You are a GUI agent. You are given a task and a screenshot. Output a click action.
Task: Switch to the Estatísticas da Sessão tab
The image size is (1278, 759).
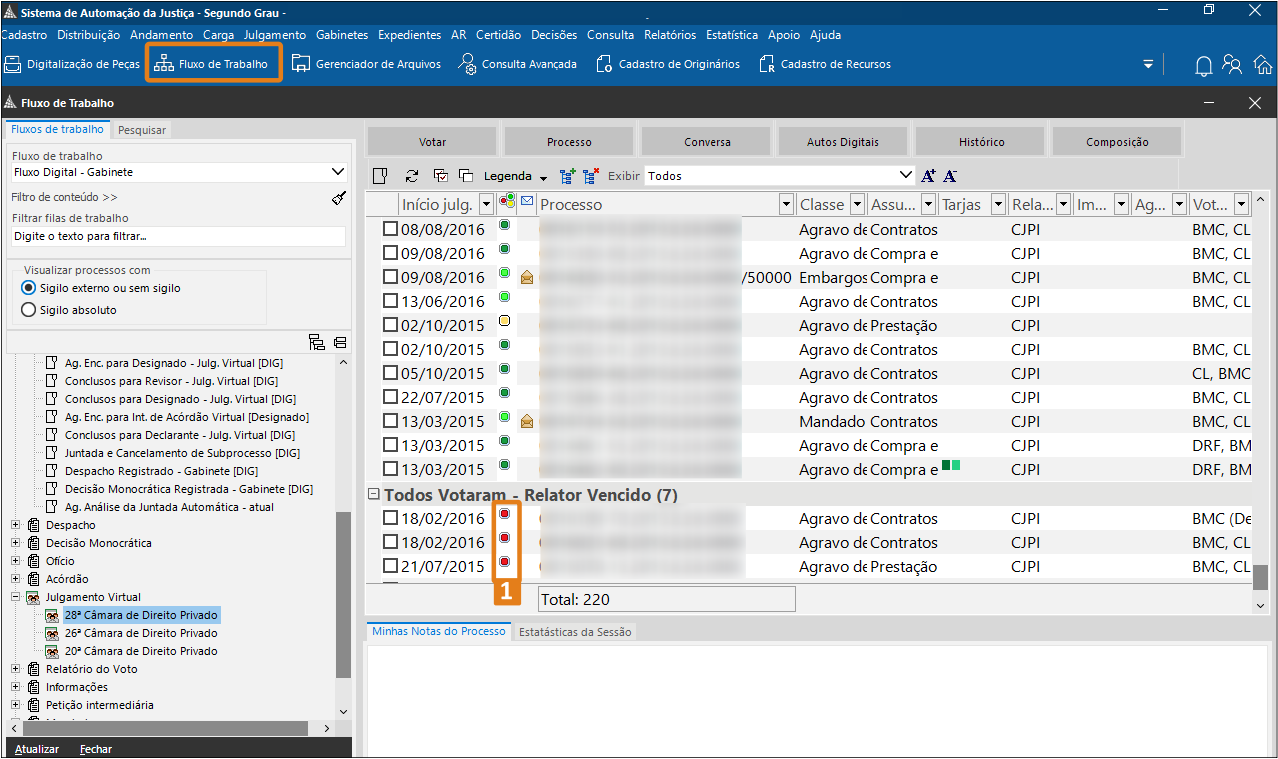coord(576,632)
